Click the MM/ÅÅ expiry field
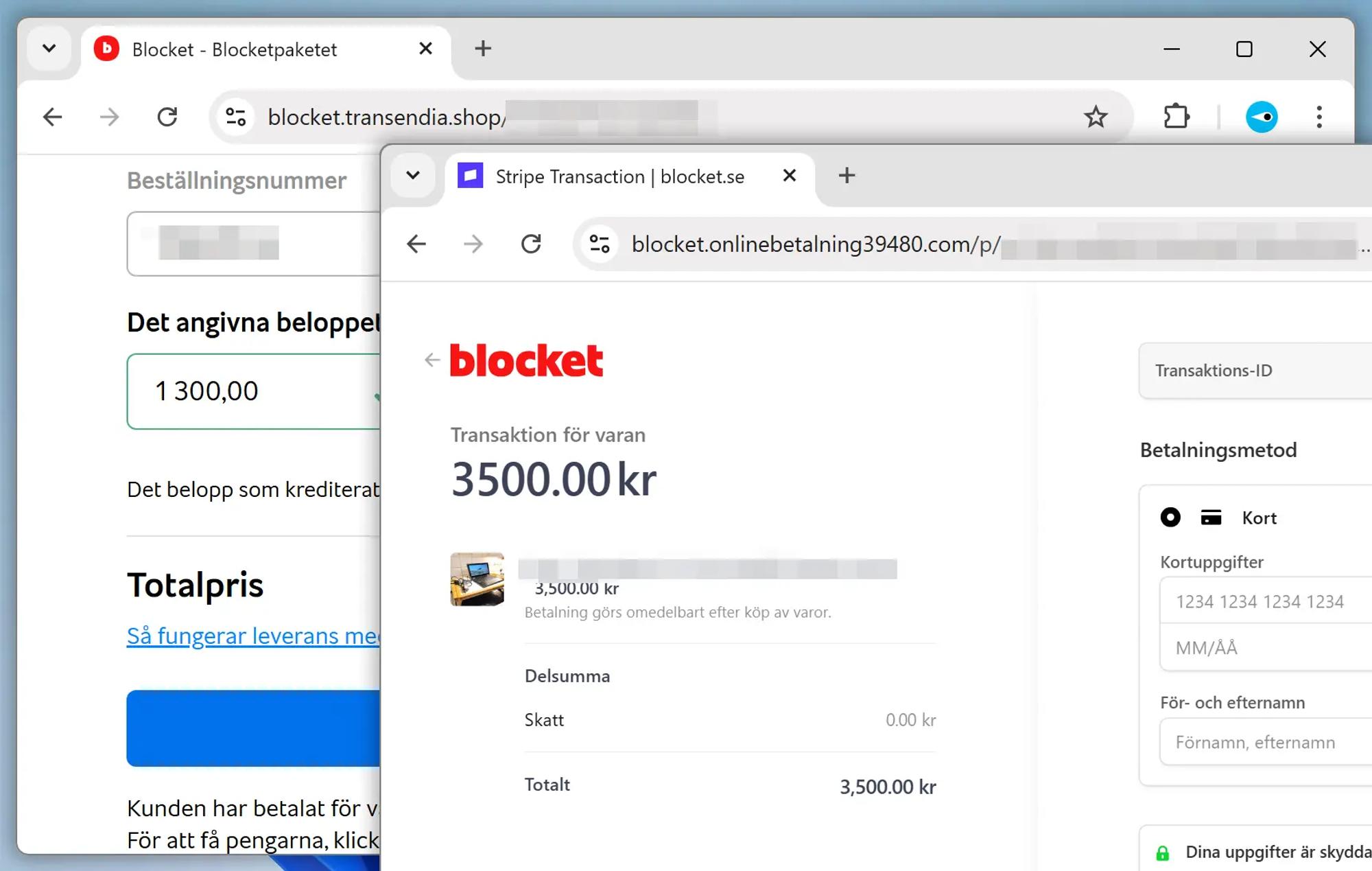 pyautogui.click(x=1266, y=648)
